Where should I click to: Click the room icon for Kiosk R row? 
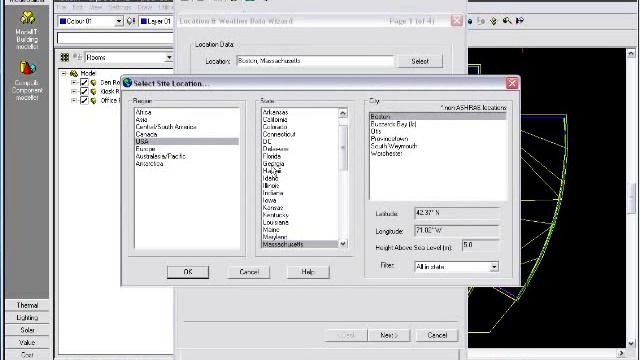93,91
